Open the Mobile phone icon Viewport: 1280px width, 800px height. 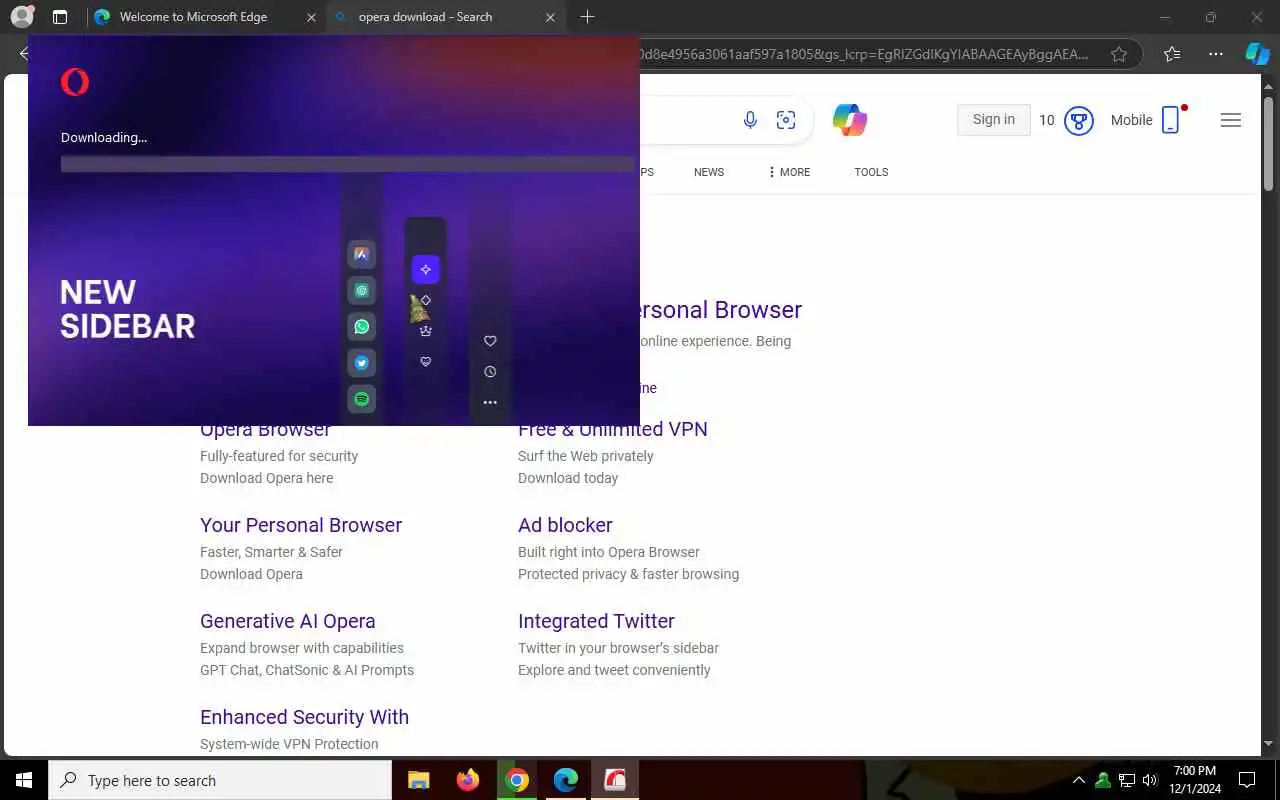pyautogui.click(x=1171, y=120)
